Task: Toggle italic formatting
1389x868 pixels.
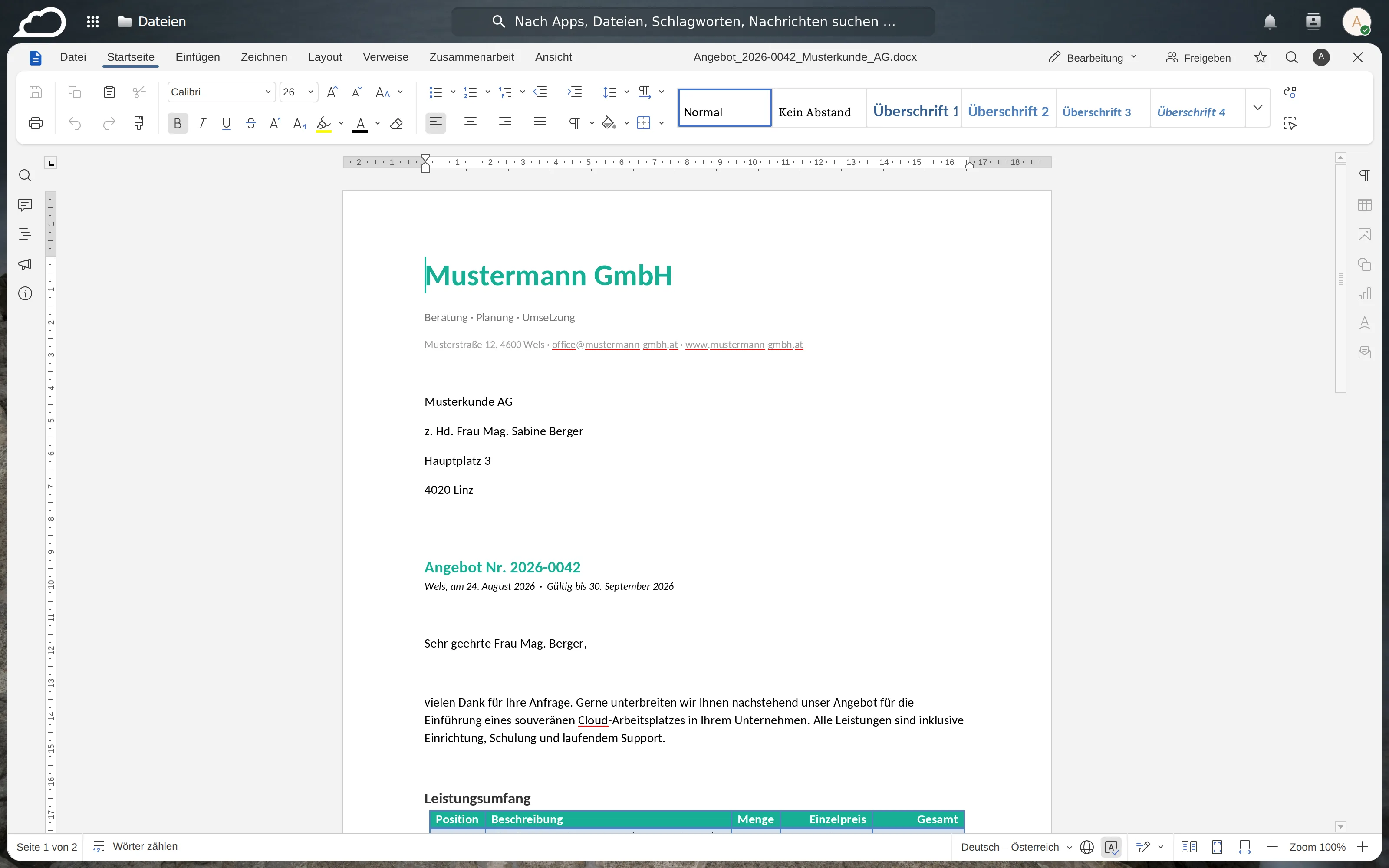Action: click(202, 123)
